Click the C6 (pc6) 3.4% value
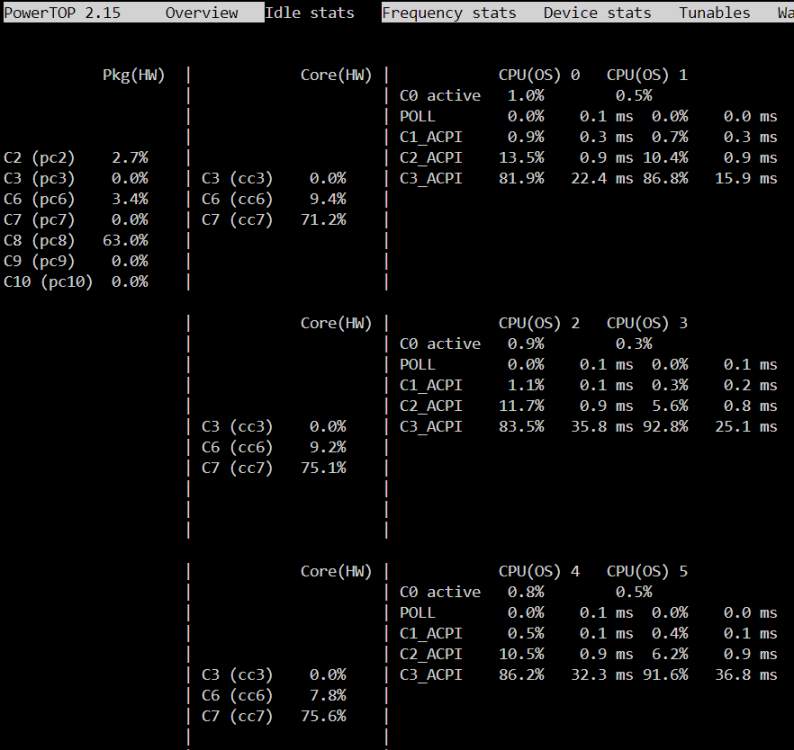794x750 pixels. tap(130, 199)
